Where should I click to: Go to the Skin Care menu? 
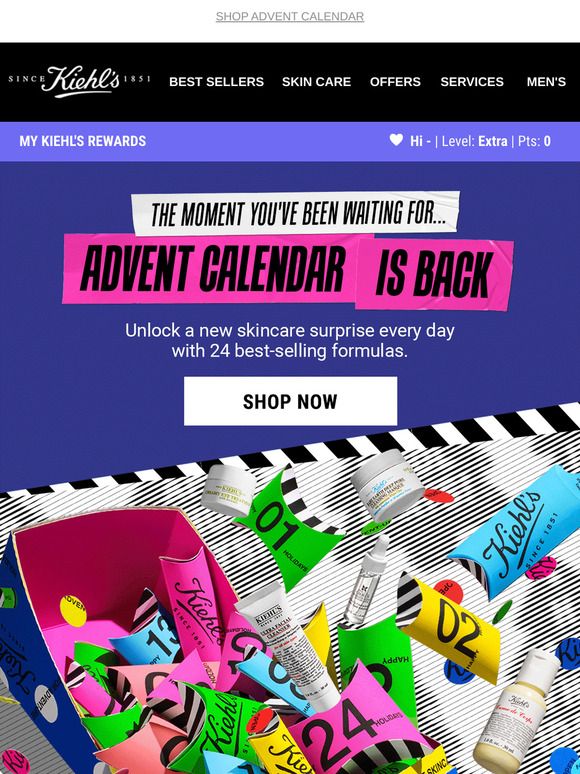(x=316, y=82)
